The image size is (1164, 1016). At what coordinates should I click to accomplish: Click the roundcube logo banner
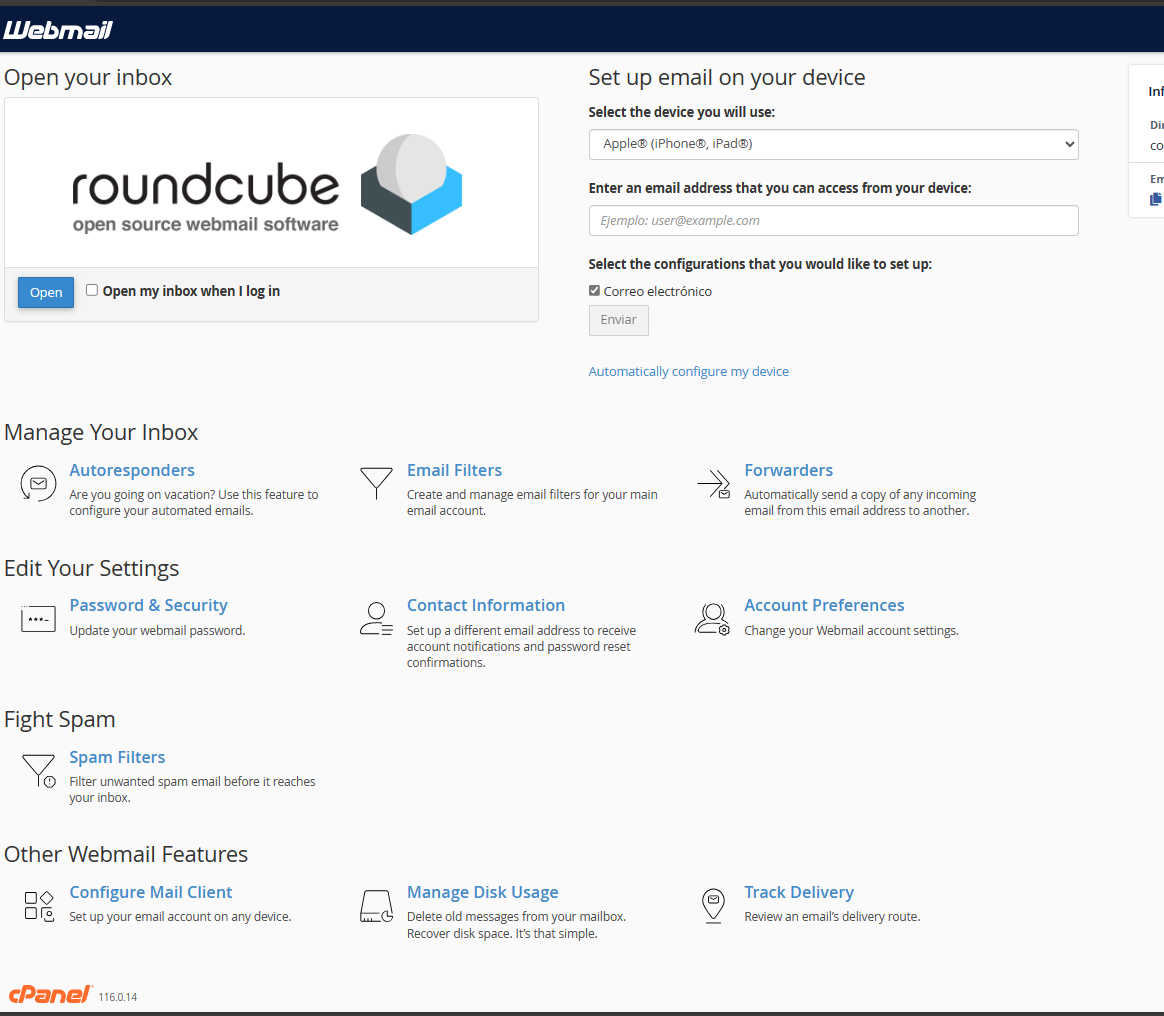pos(271,183)
